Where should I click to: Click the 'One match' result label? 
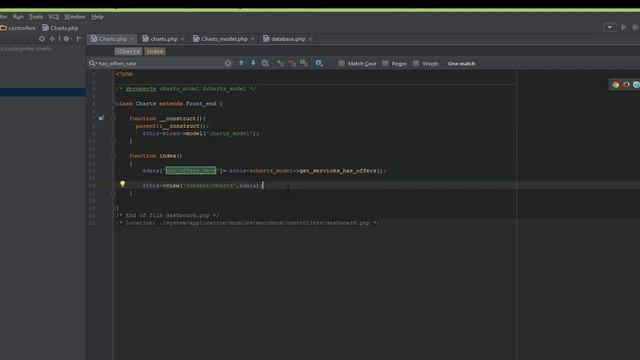[462, 64]
